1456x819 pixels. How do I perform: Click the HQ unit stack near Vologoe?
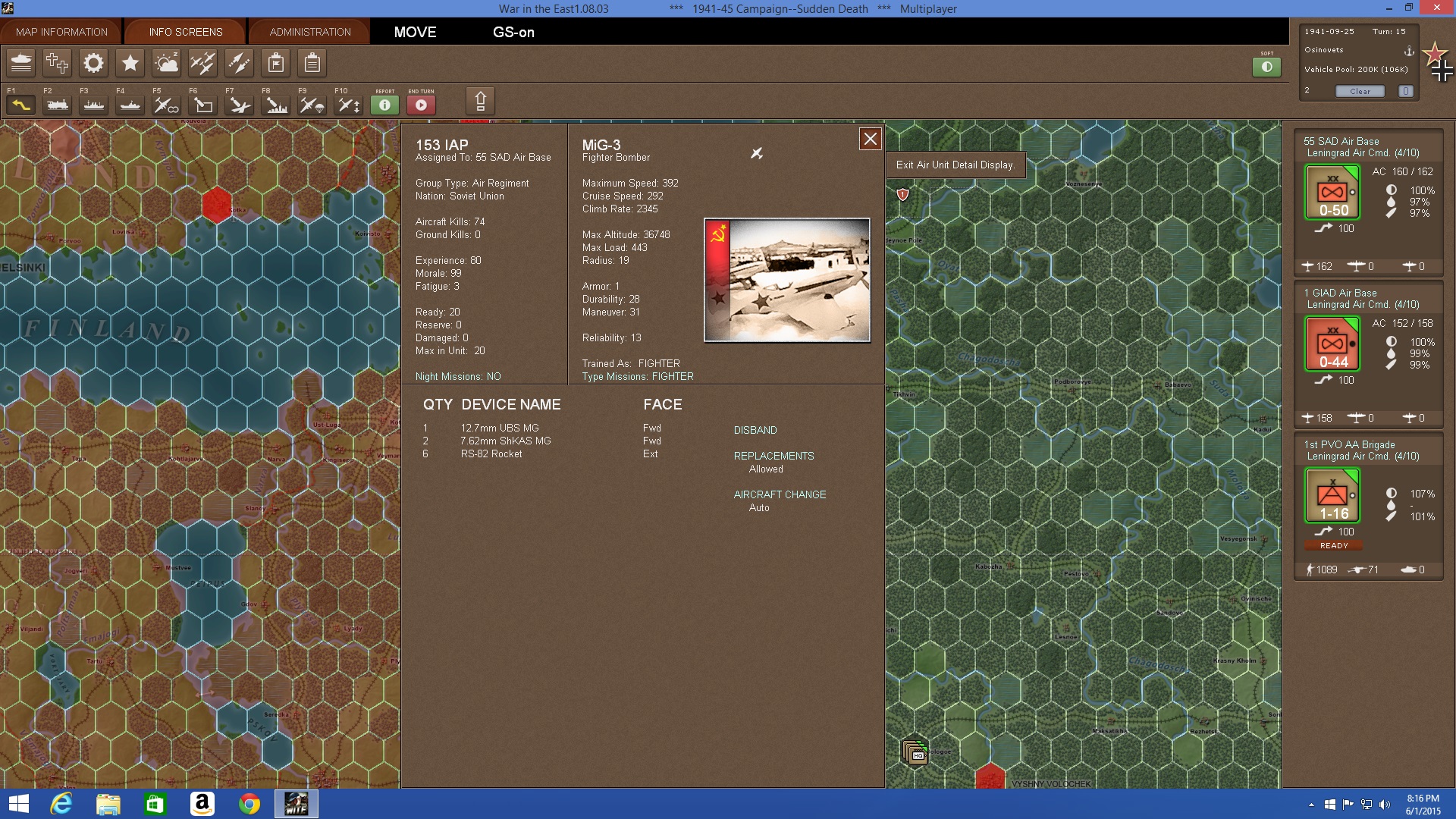(x=915, y=752)
